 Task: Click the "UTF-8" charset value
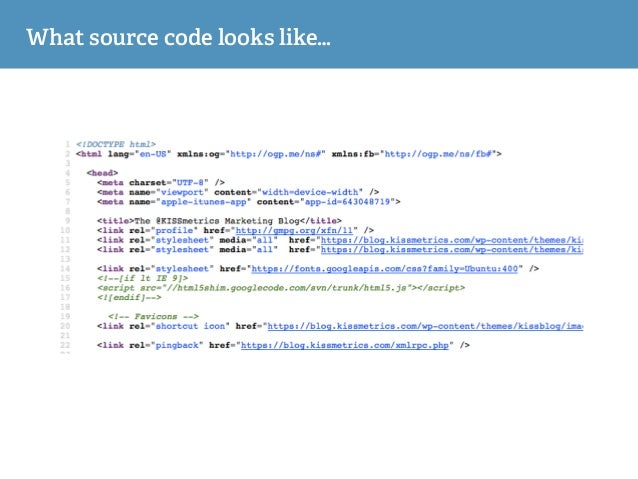[190, 182]
